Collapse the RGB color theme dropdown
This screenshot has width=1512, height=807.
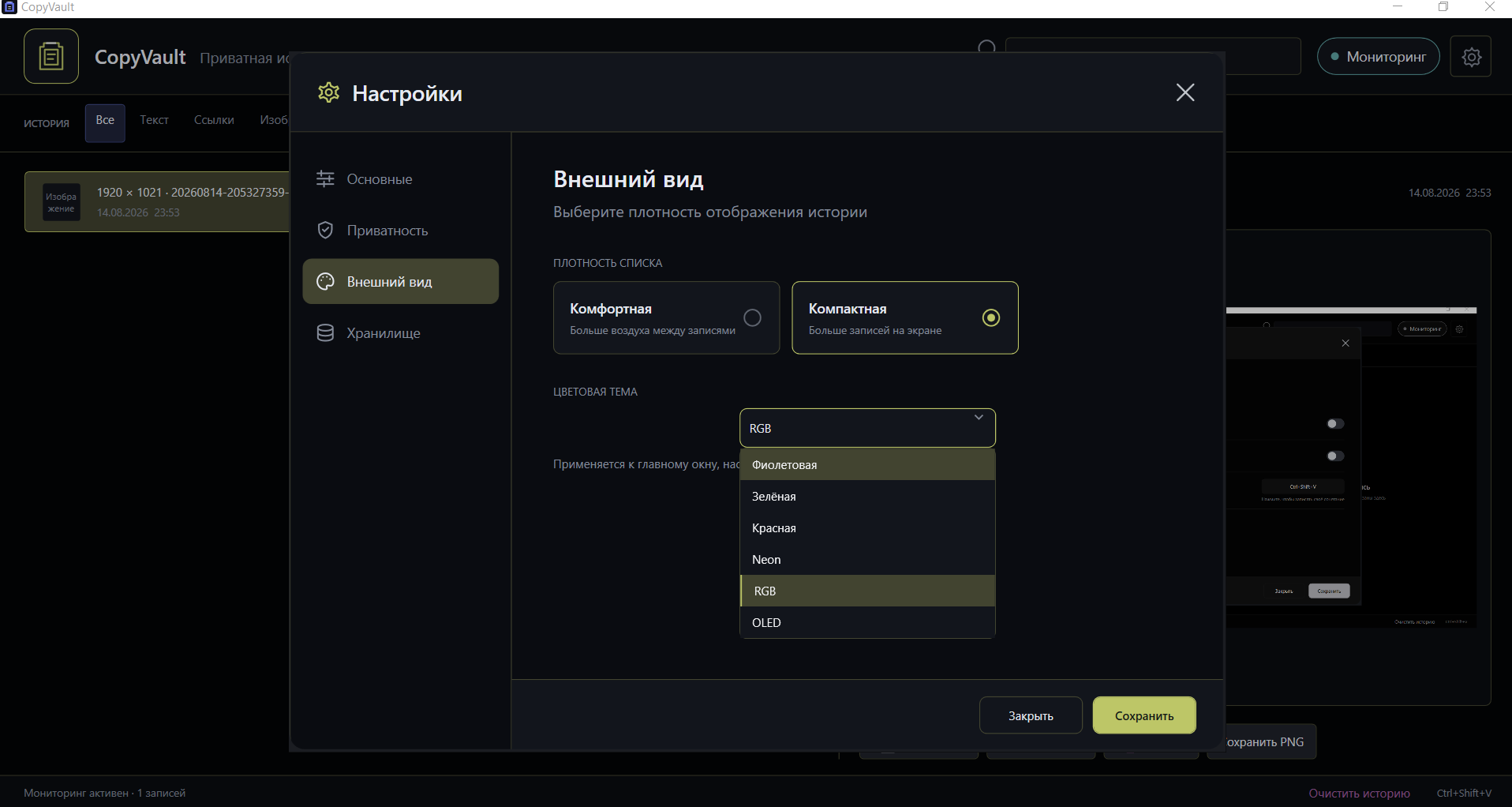click(867, 428)
